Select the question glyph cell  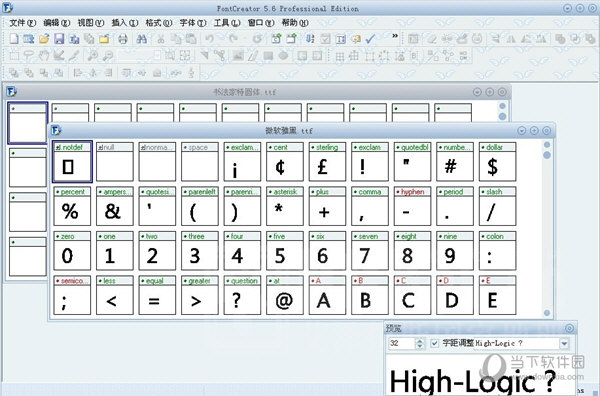242,295
